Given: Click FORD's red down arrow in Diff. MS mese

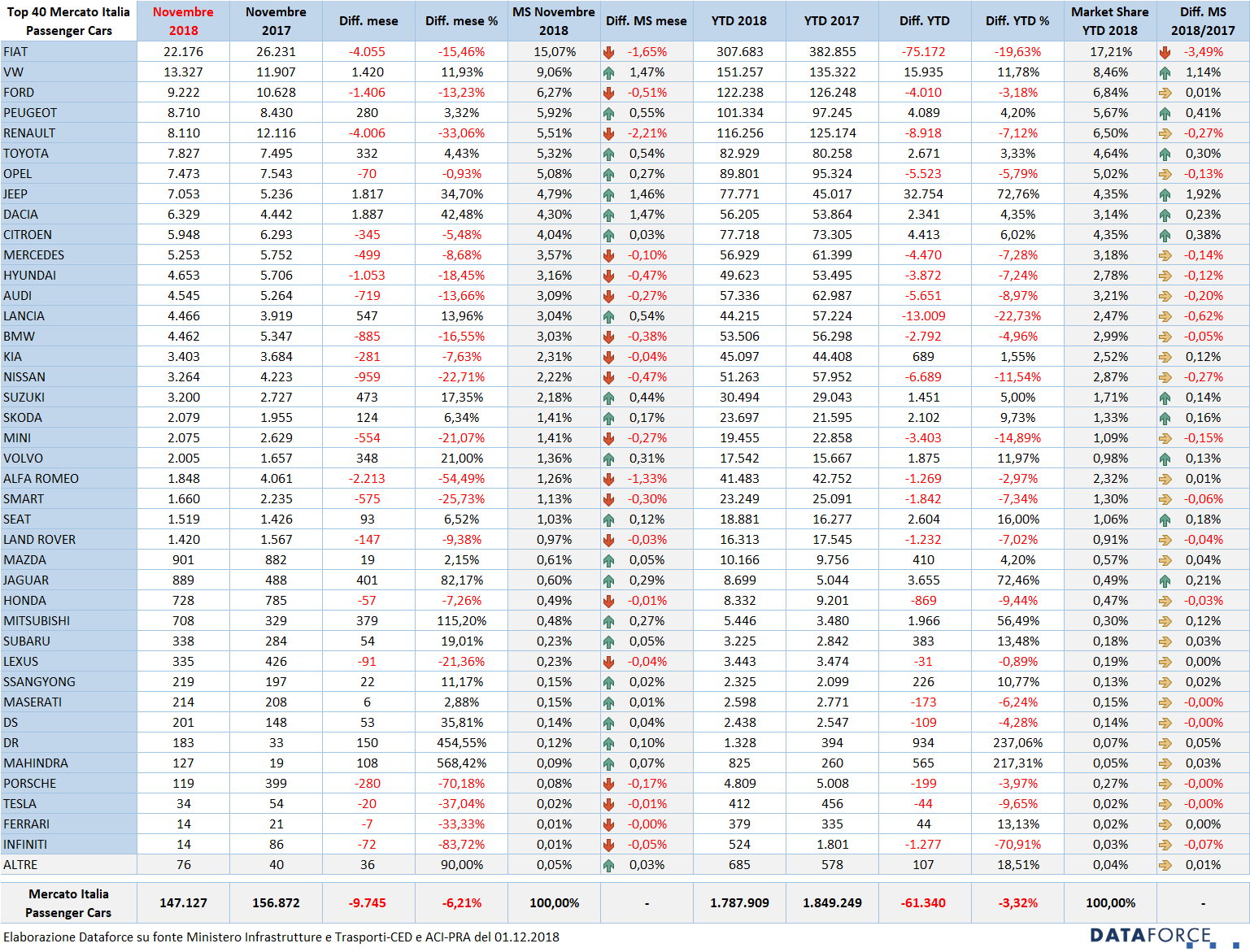Looking at the screenshot, I should click(608, 93).
